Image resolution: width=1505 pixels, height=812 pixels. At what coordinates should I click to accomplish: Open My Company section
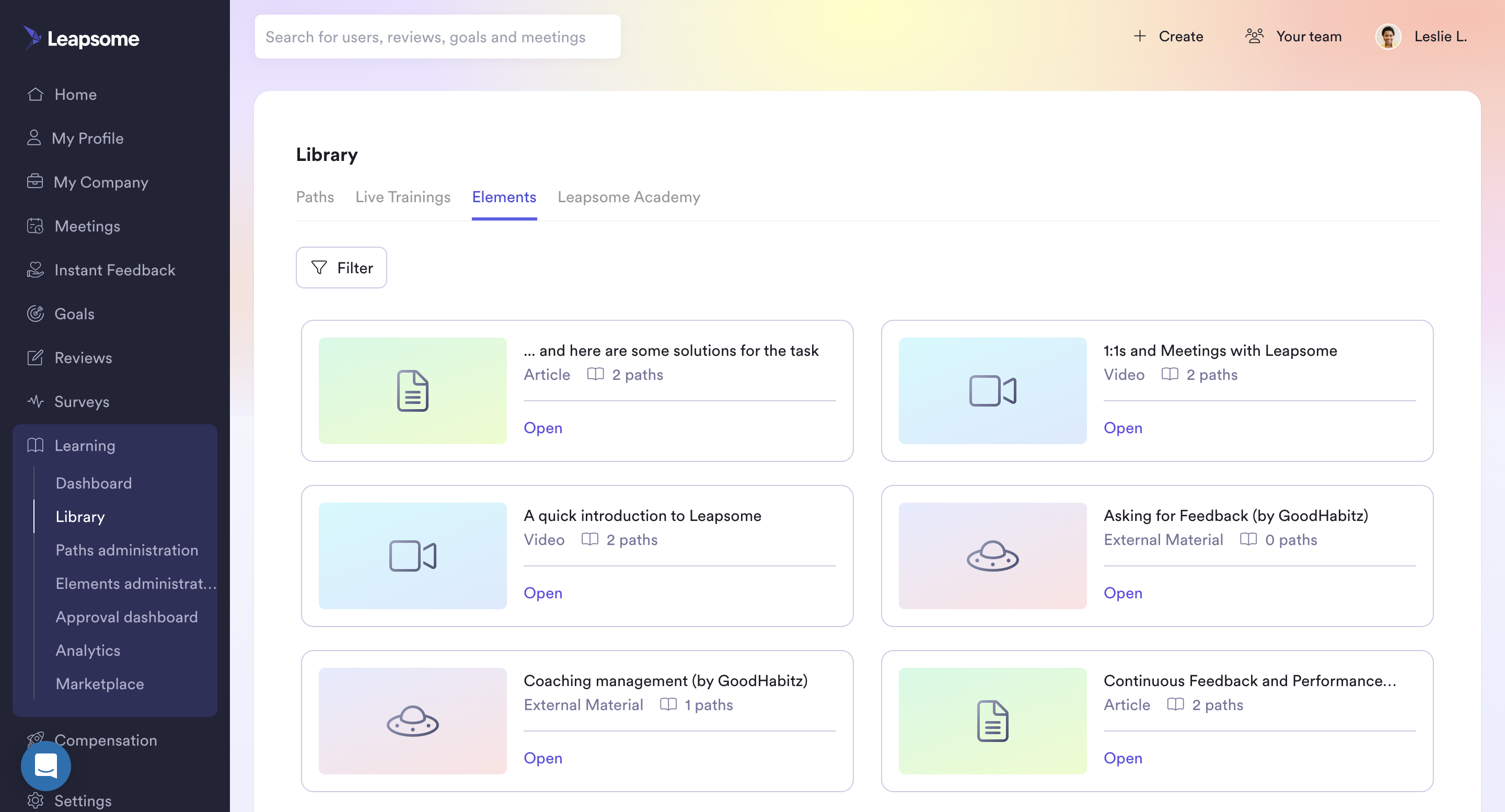pyautogui.click(x=87, y=182)
